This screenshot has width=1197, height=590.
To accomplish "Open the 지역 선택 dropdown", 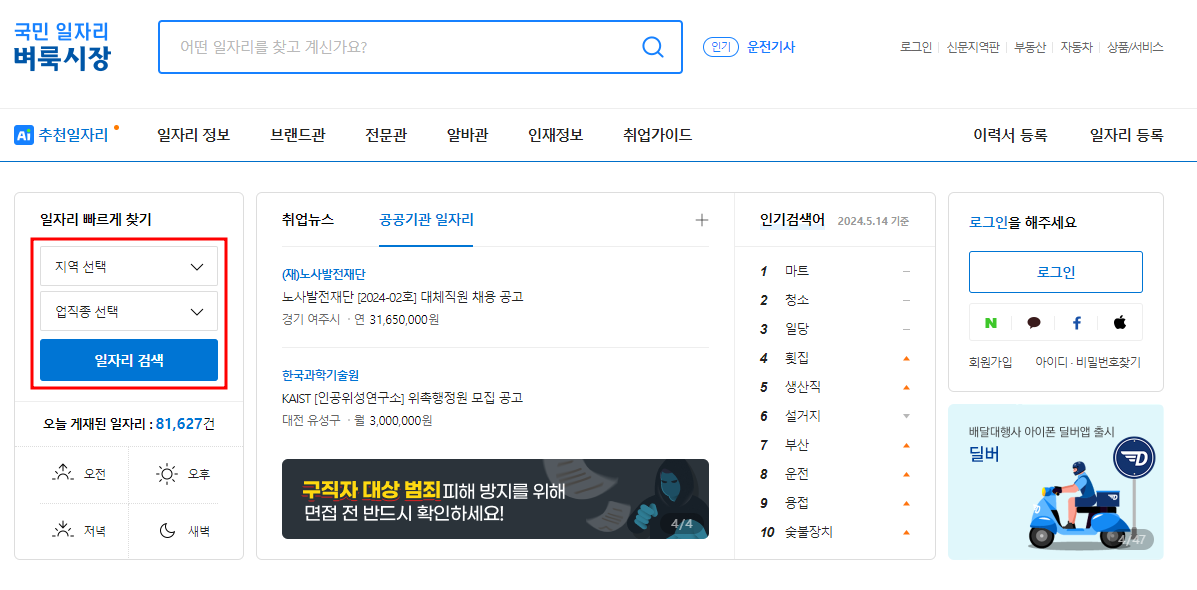I will pos(128,265).
